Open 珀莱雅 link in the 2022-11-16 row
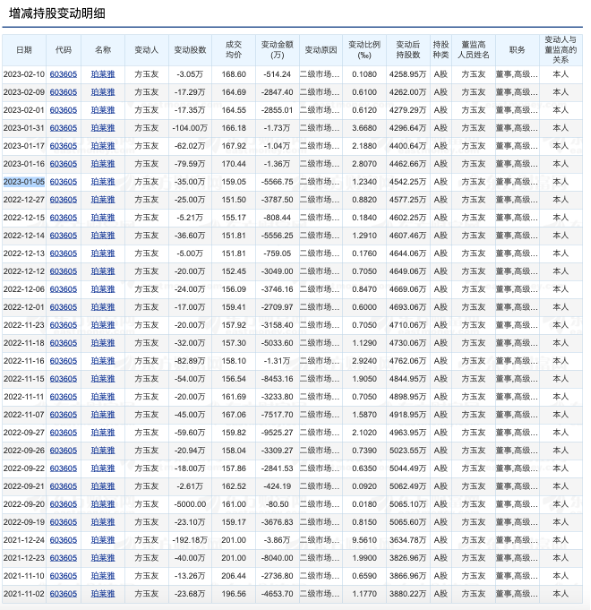Image resolution: width=591 pixels, height=610 pixels. tap(103, 361)
